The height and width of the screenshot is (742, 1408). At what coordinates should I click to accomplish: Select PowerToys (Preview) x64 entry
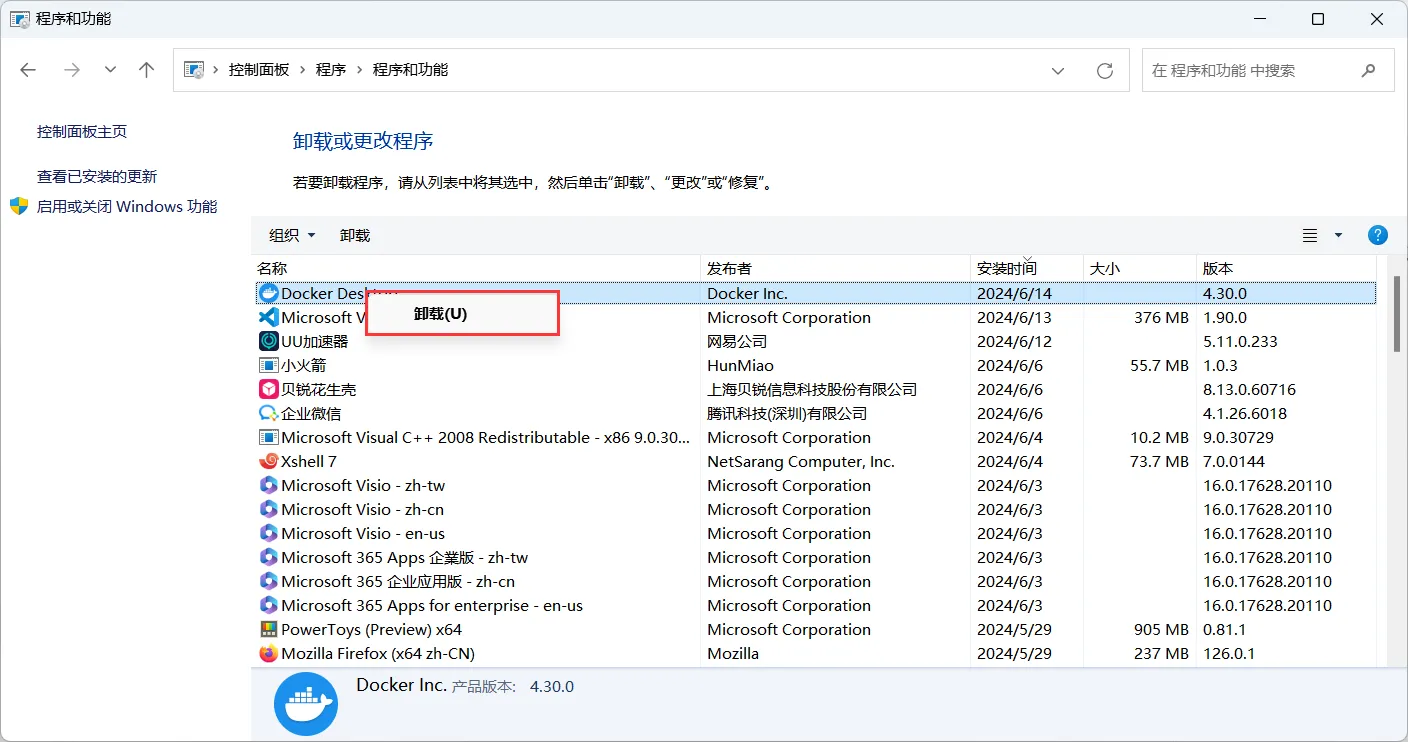tap(816, 629)
